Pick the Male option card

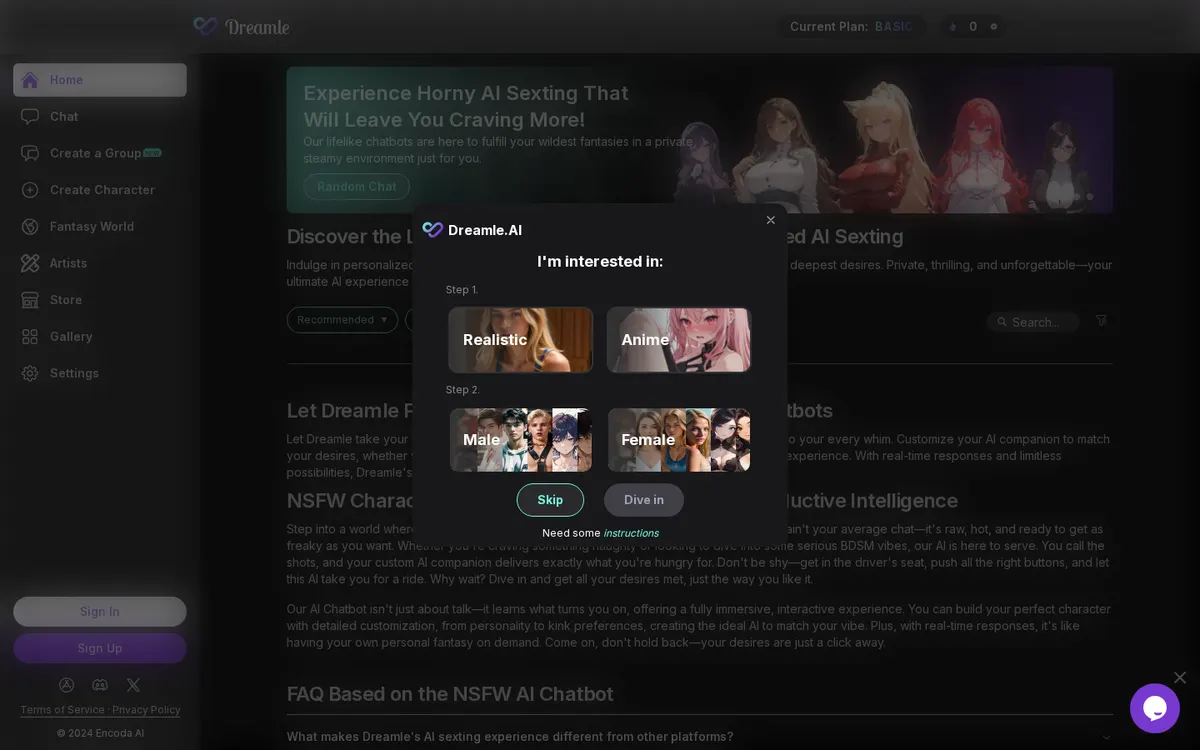coord(520,440)
